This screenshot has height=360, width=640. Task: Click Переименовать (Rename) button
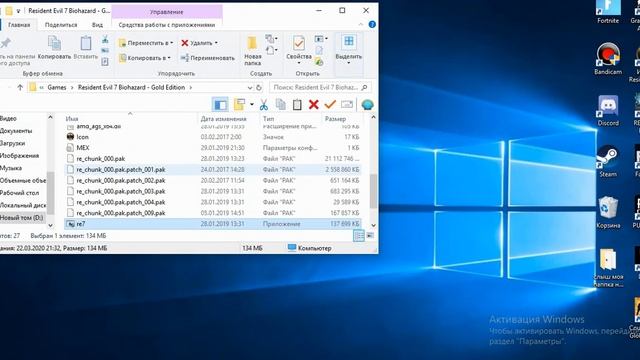(208, 58)
